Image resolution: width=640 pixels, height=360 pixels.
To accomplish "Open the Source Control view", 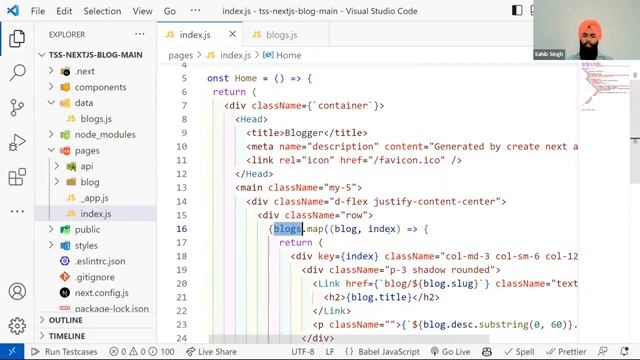I will (x=17, y=108).
